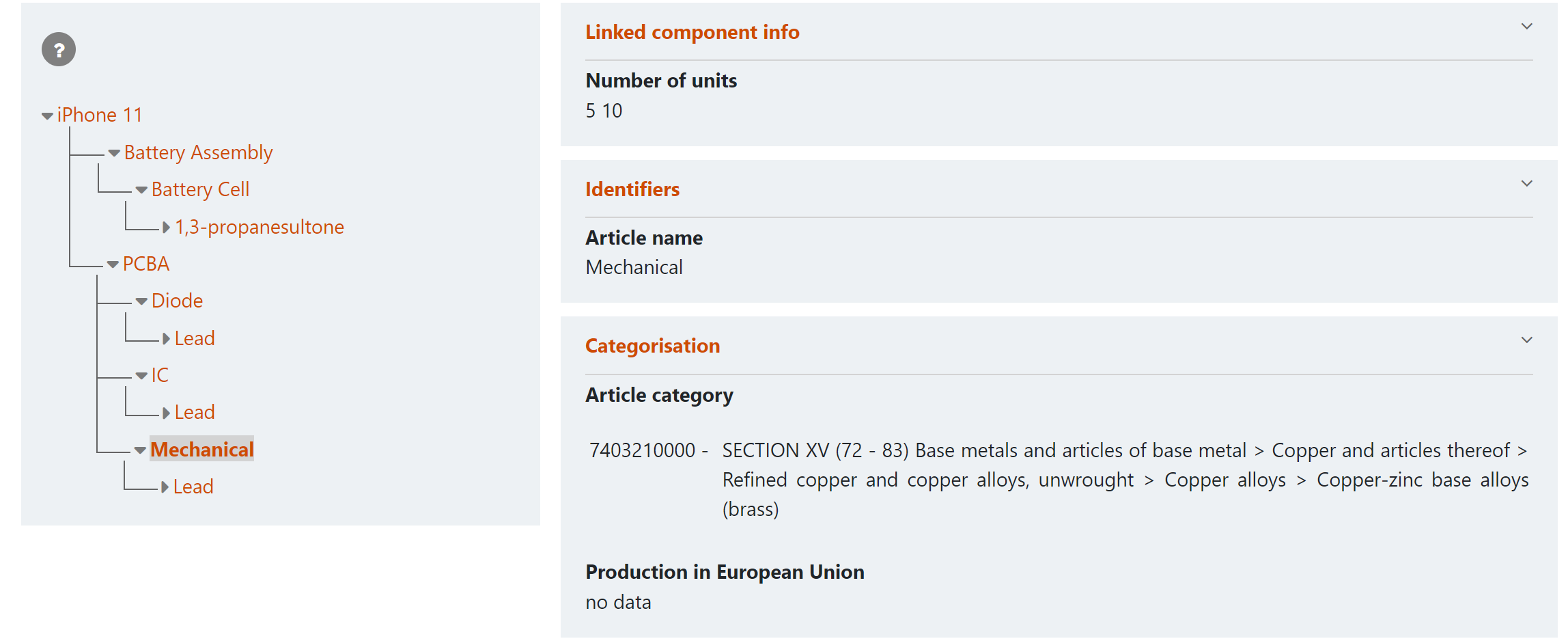Image resolution: width=1568 pixels, height=641 pixels.
Task: Collapse the Mechanical node arrow
Action: click(x=140, y=450)
